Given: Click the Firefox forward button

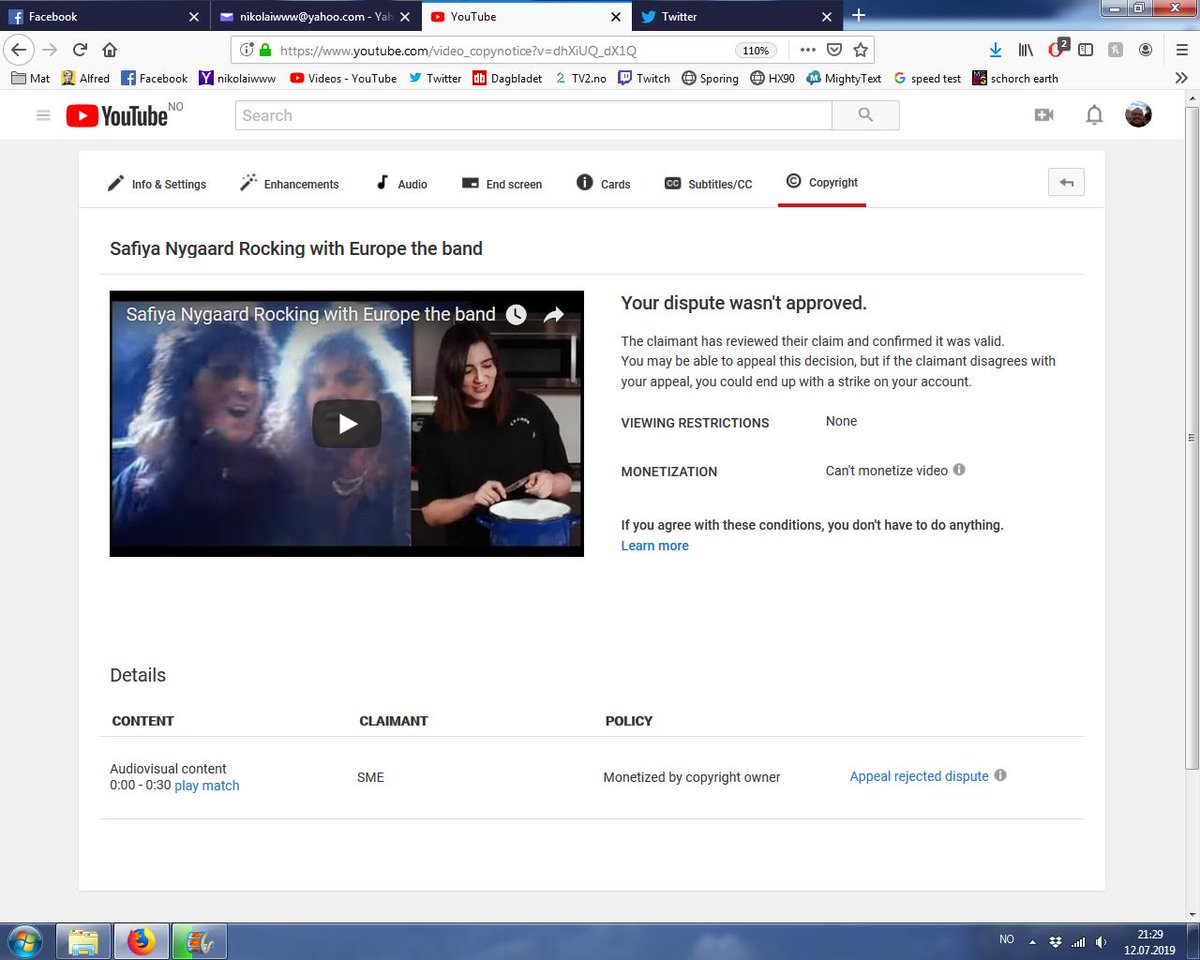Looking at the screenshot, I should (x=50, y=50).
